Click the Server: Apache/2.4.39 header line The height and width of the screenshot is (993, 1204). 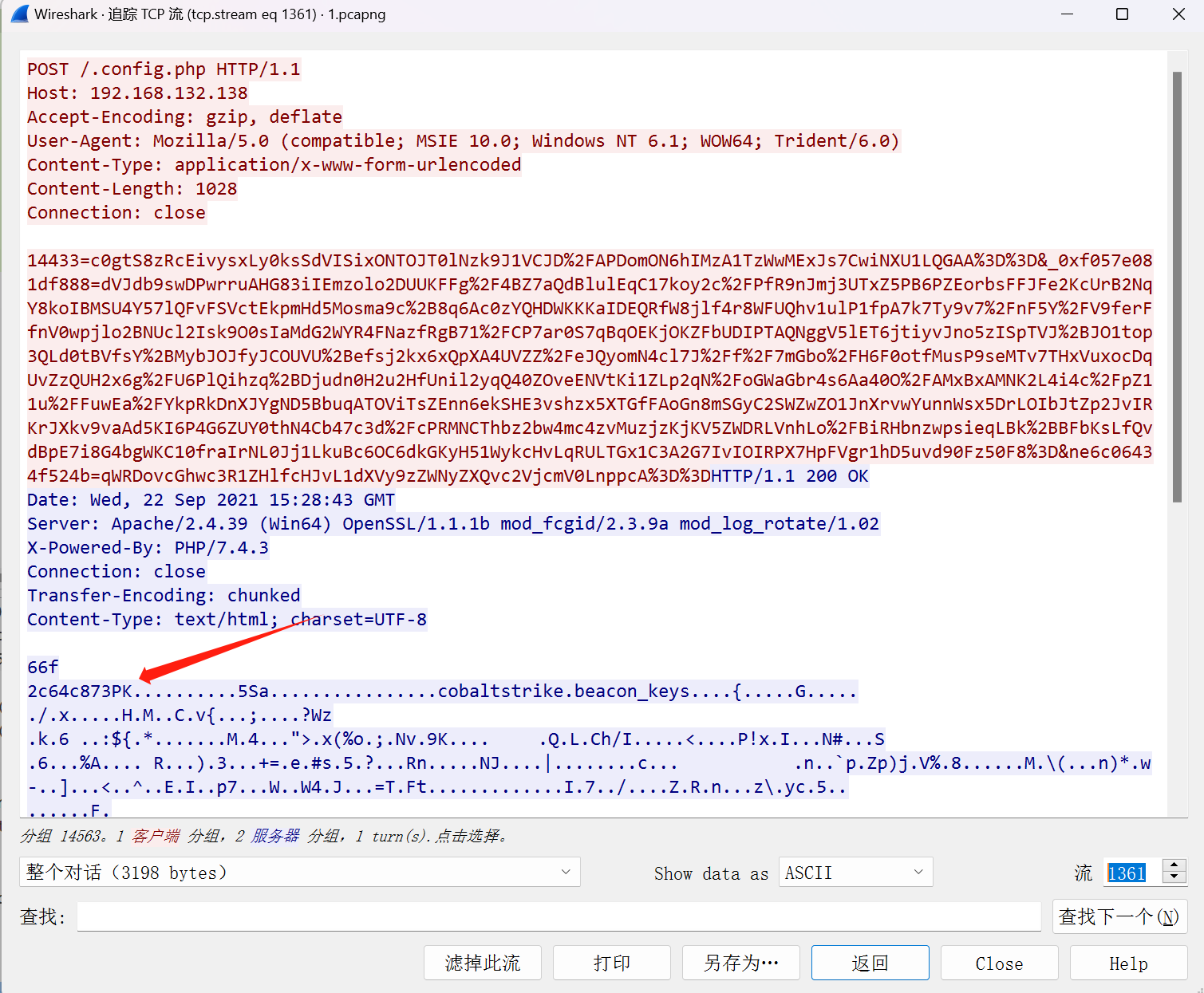(x=453, y=524)
